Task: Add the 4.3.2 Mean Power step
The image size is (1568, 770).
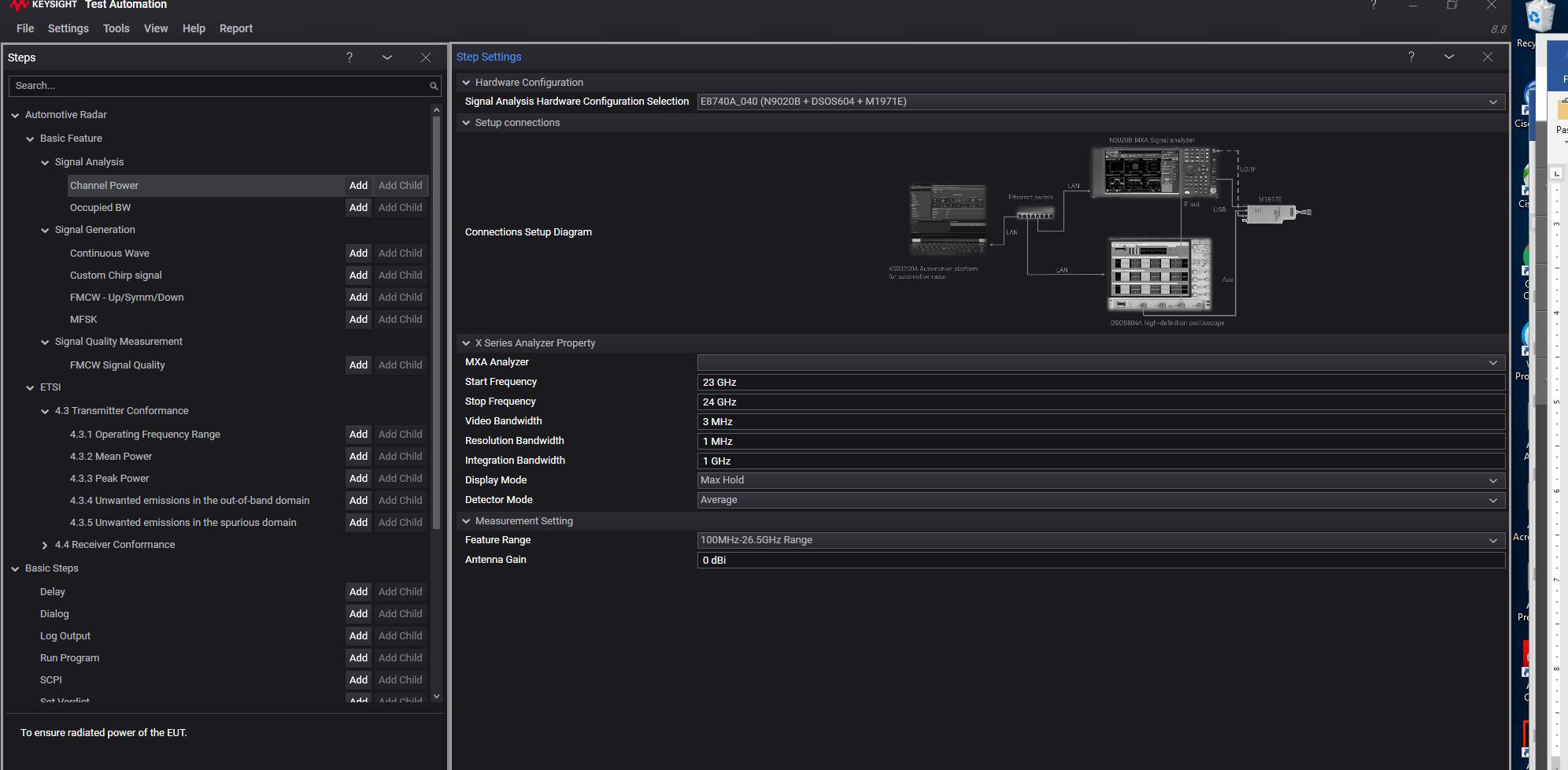Action: click(x=358, y=457)
